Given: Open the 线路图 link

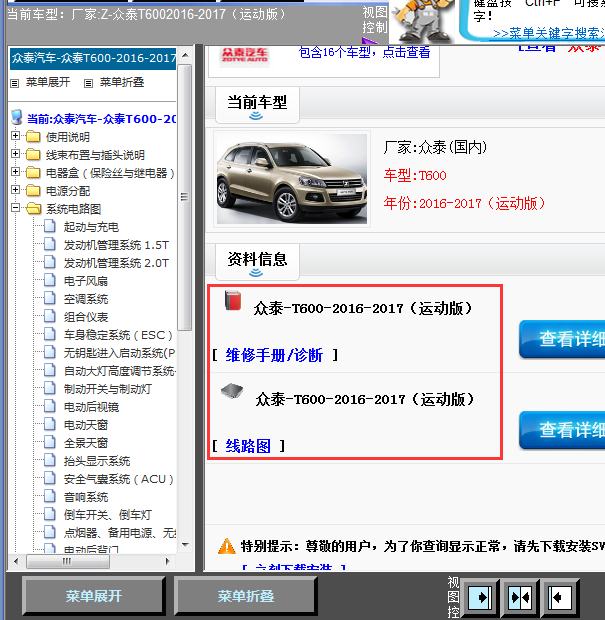Looking at the screenshot, I should pos(248,446).
